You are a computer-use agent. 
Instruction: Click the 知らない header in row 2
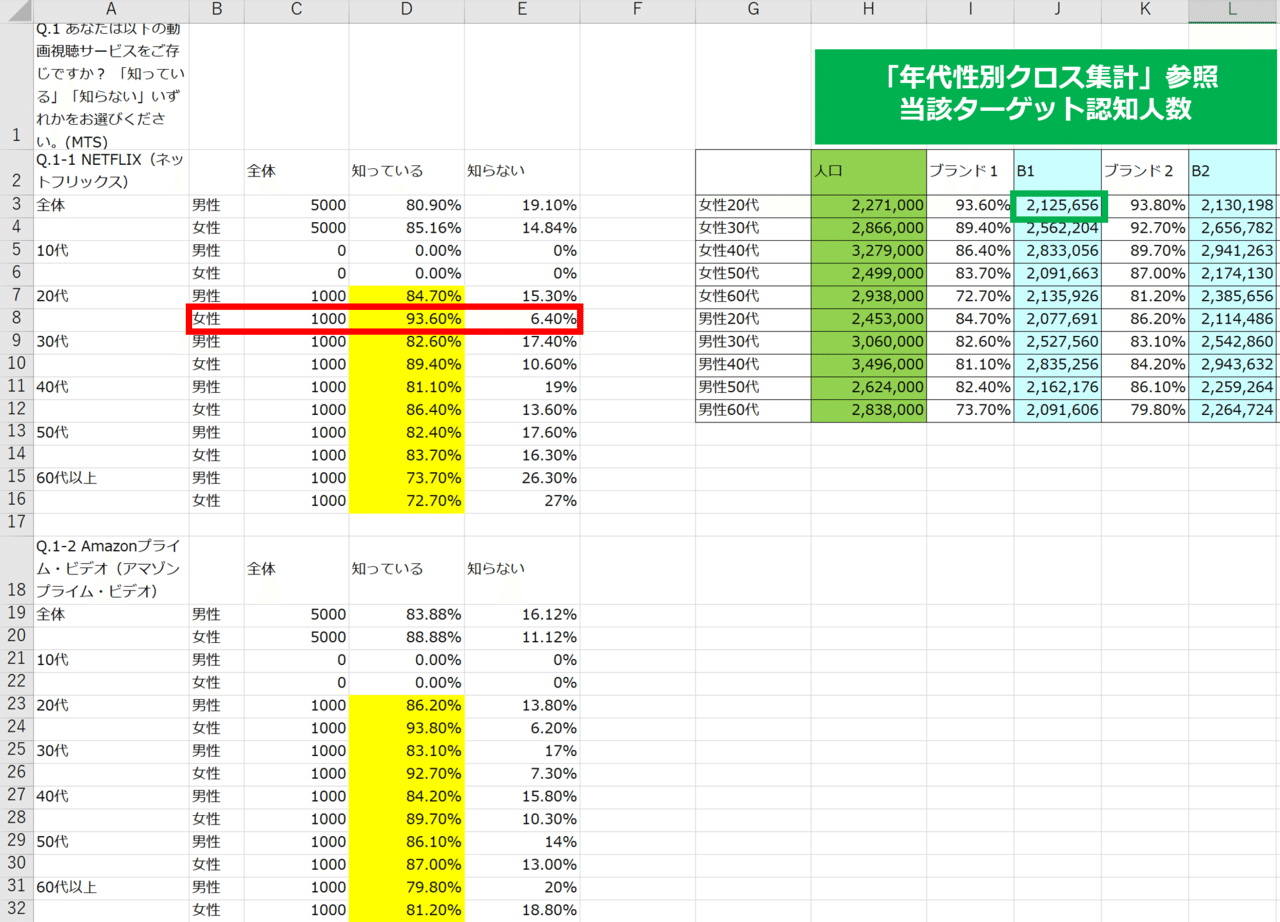(x=522, y=172)
